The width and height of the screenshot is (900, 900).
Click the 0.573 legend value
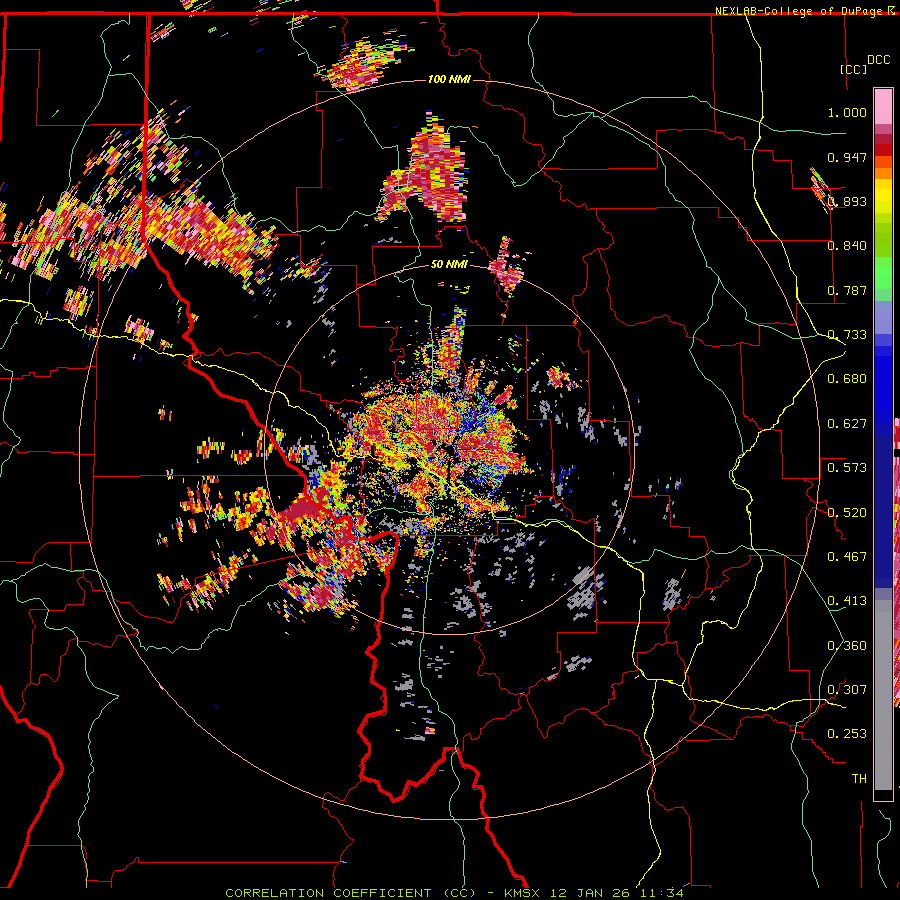[x=847, y=468]
